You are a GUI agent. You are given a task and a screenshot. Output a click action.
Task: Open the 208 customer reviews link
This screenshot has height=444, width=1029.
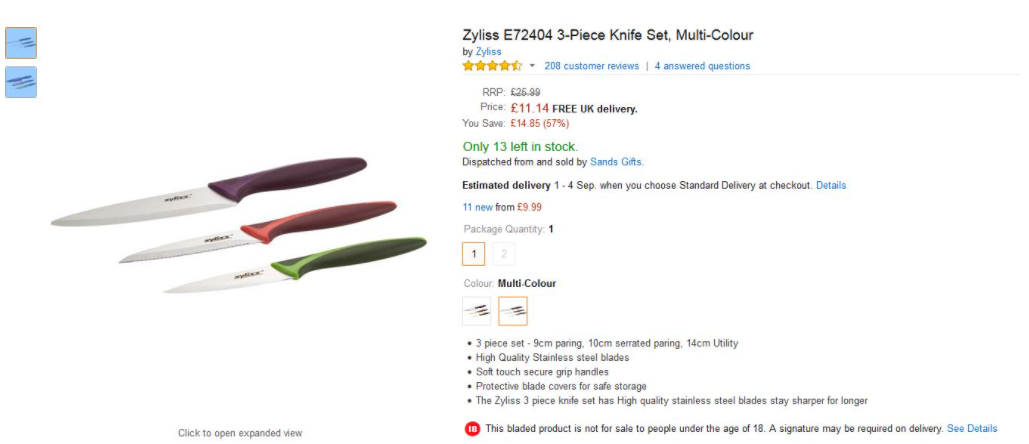click(x=591, y=66)
